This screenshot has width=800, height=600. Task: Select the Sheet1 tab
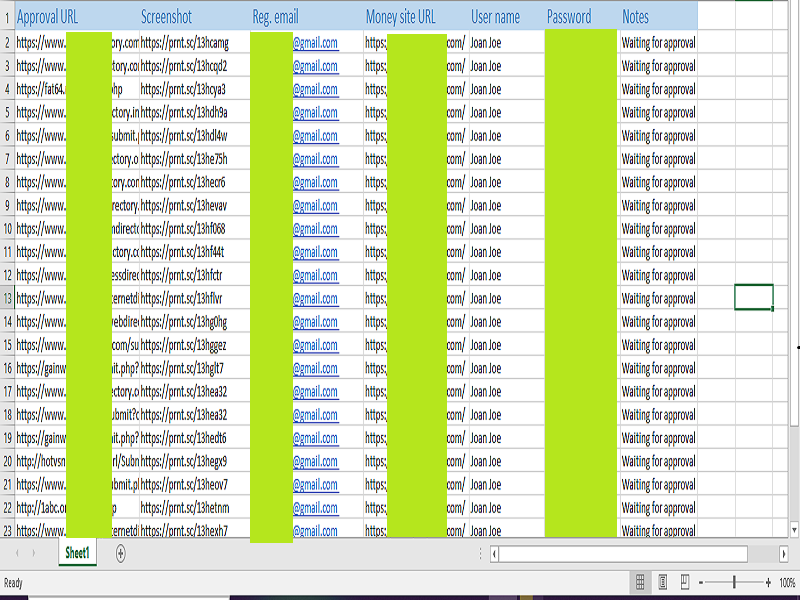click(x=77, y=553)
